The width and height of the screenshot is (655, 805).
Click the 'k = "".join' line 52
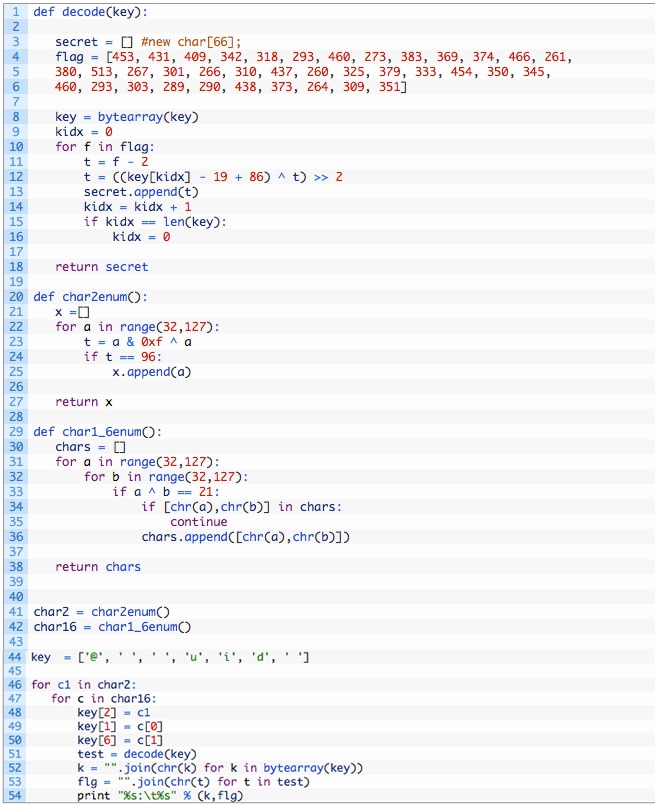coord(220,768)
